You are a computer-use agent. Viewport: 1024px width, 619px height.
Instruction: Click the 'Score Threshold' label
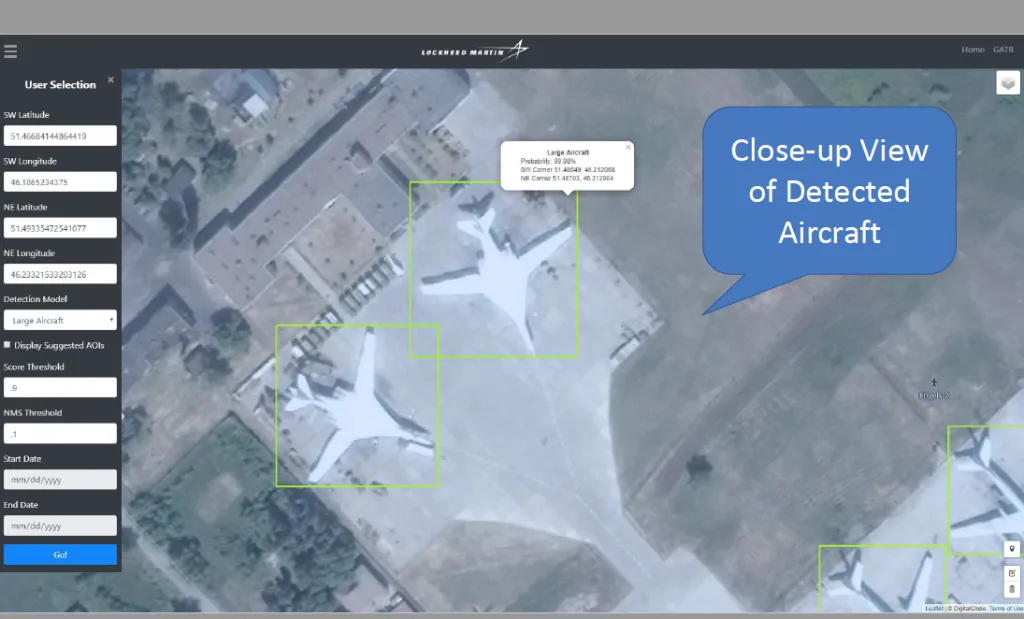[34, 367]
